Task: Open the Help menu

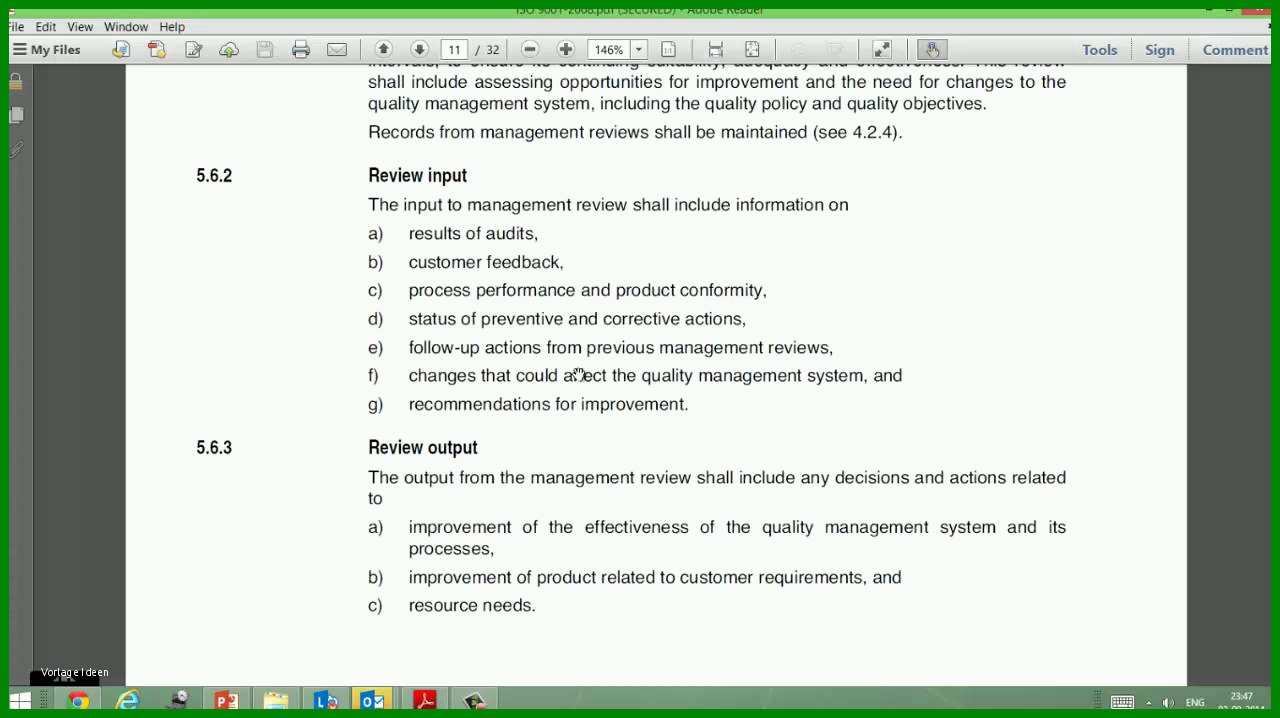Action: (172, 27)
